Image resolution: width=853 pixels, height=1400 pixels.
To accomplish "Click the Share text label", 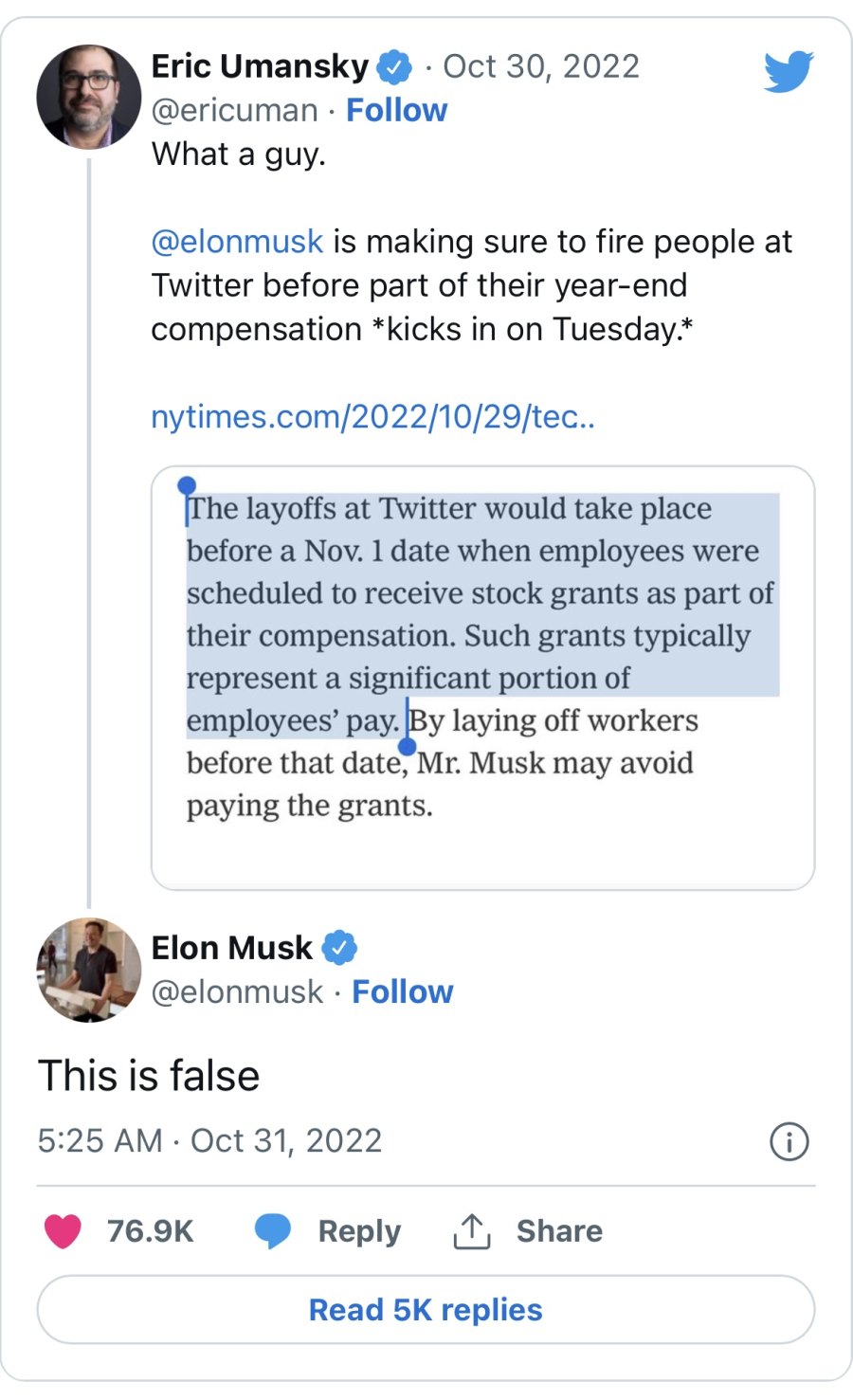I will click(559, 1230).
